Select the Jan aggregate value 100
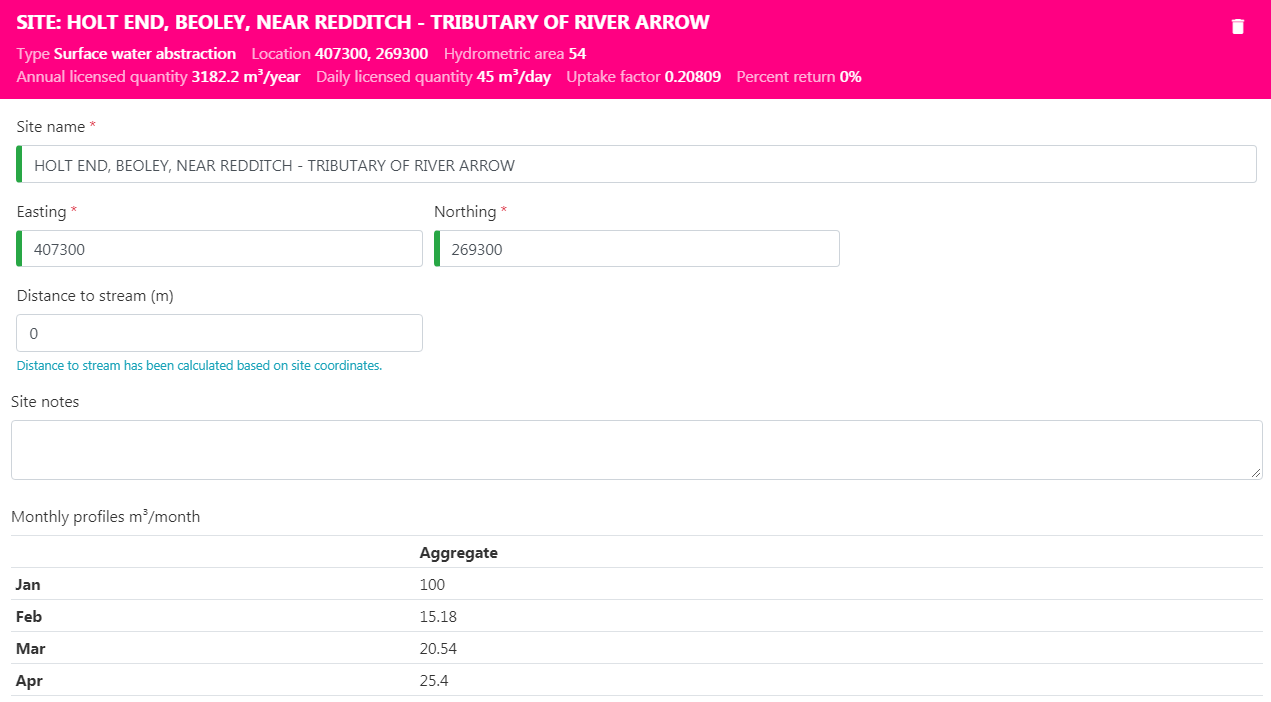 tap(432, 585)
